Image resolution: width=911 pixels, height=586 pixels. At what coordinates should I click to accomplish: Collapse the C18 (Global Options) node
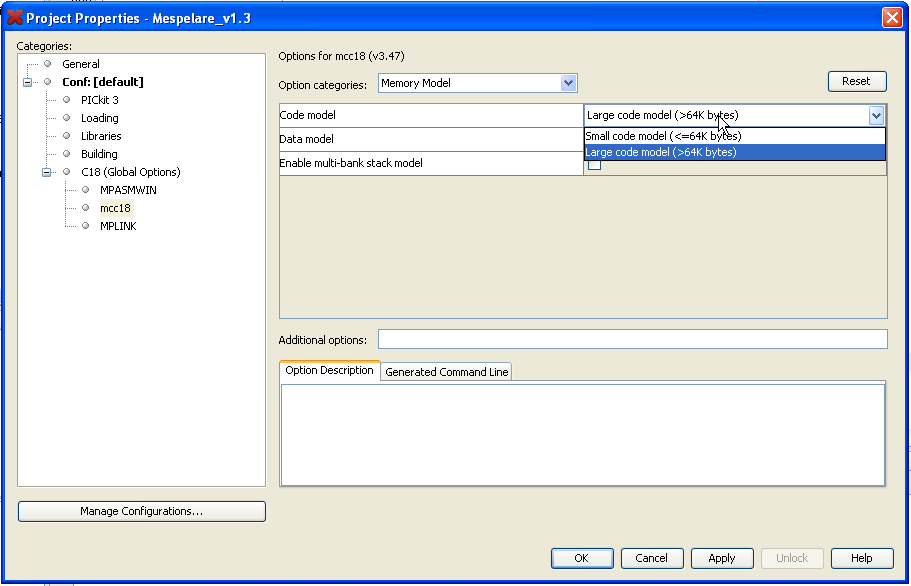tap(47, 172)
